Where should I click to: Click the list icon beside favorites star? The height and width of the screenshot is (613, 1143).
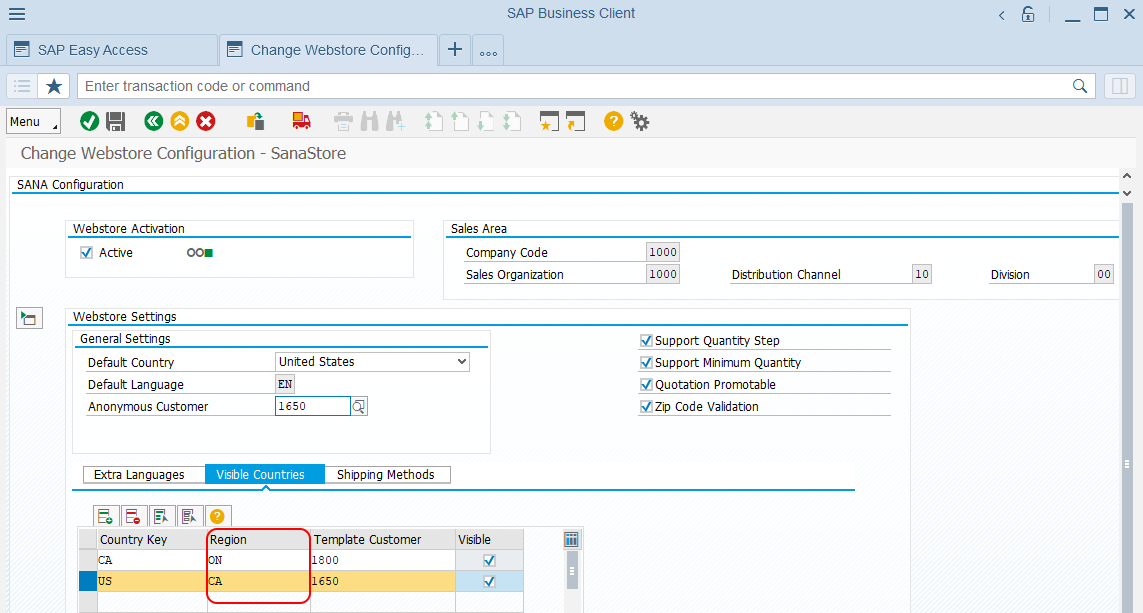tap(23, 86)
